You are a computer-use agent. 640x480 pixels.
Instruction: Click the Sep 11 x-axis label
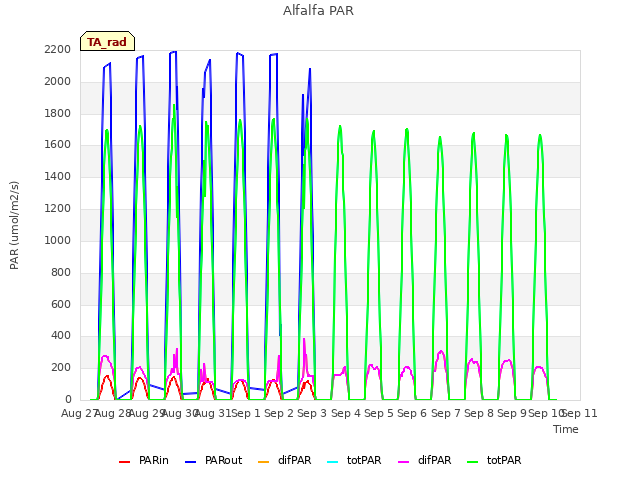point(580,413)
